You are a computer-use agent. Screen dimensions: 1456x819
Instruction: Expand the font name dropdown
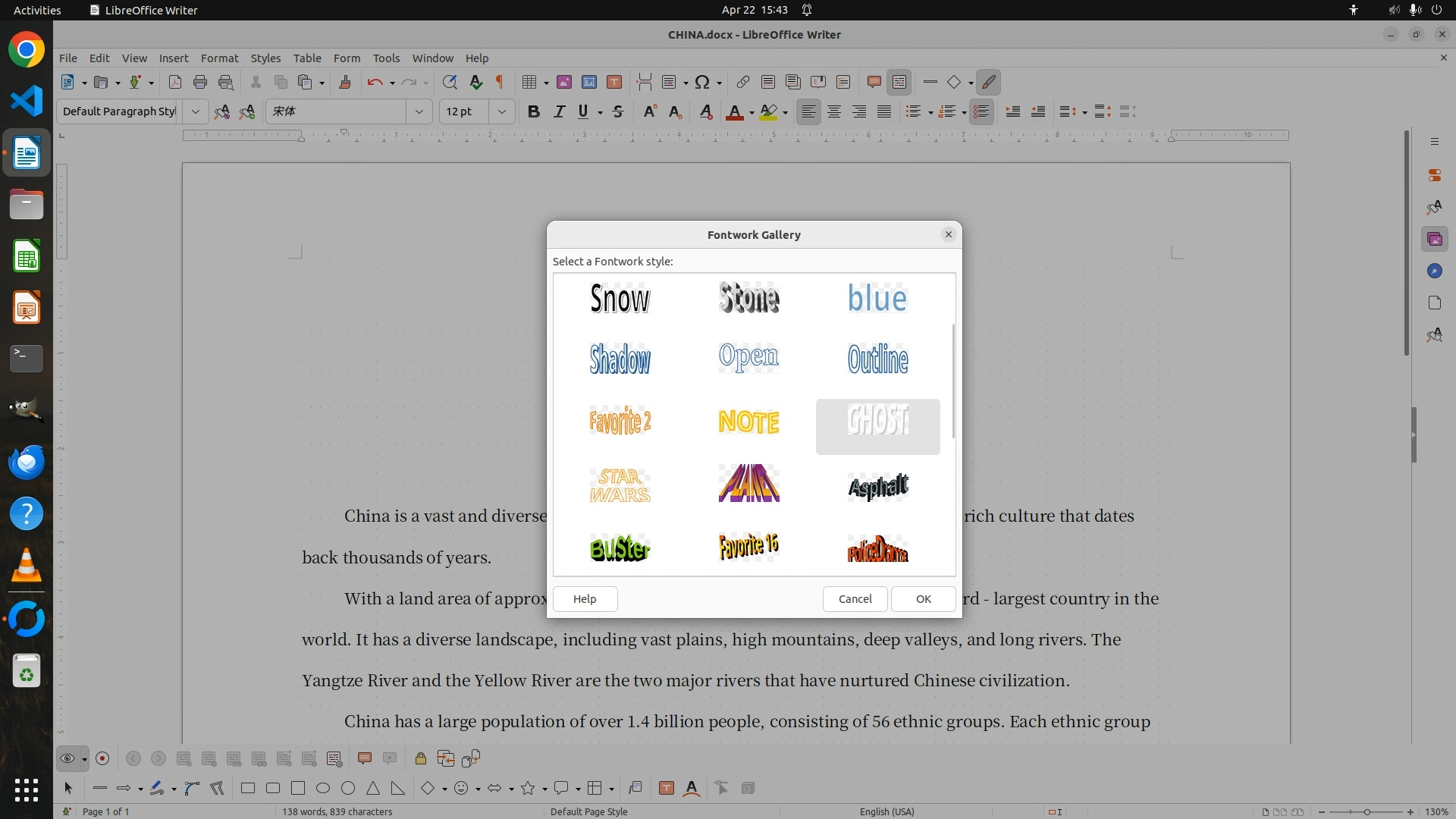(419, 111)
